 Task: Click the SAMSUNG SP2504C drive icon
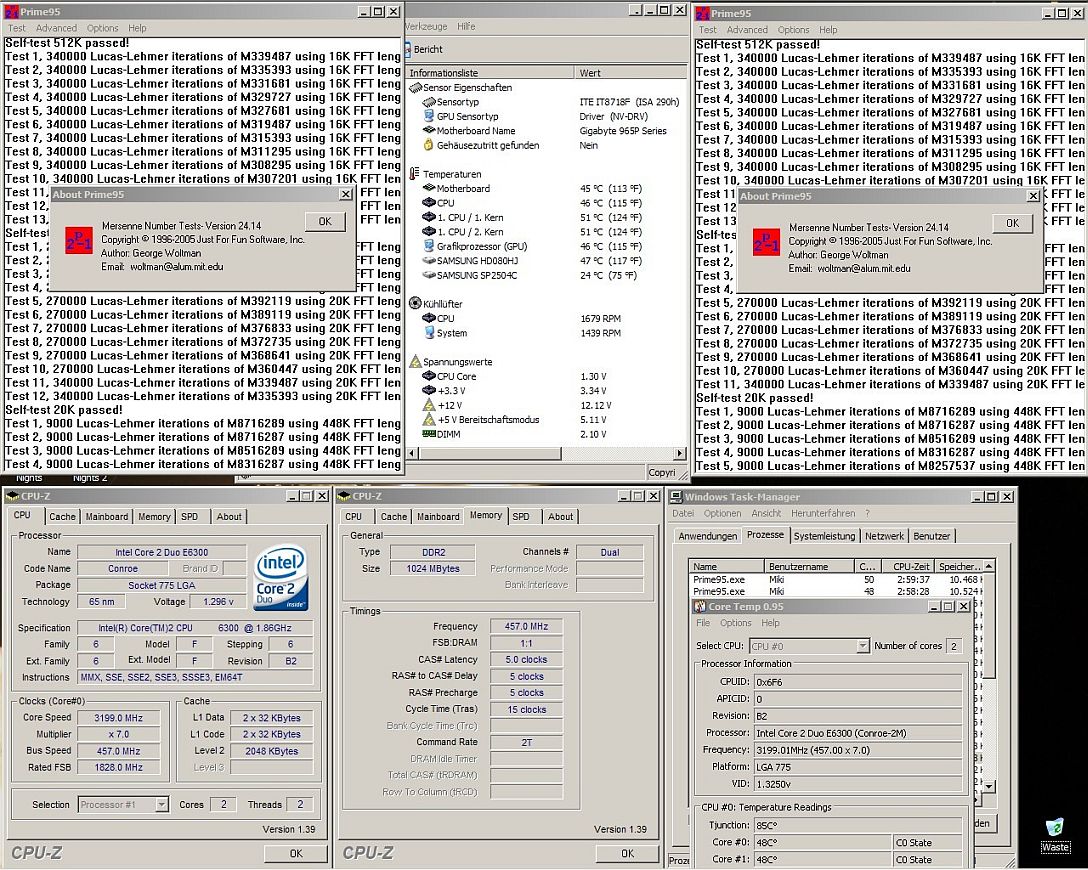point(429,275)
